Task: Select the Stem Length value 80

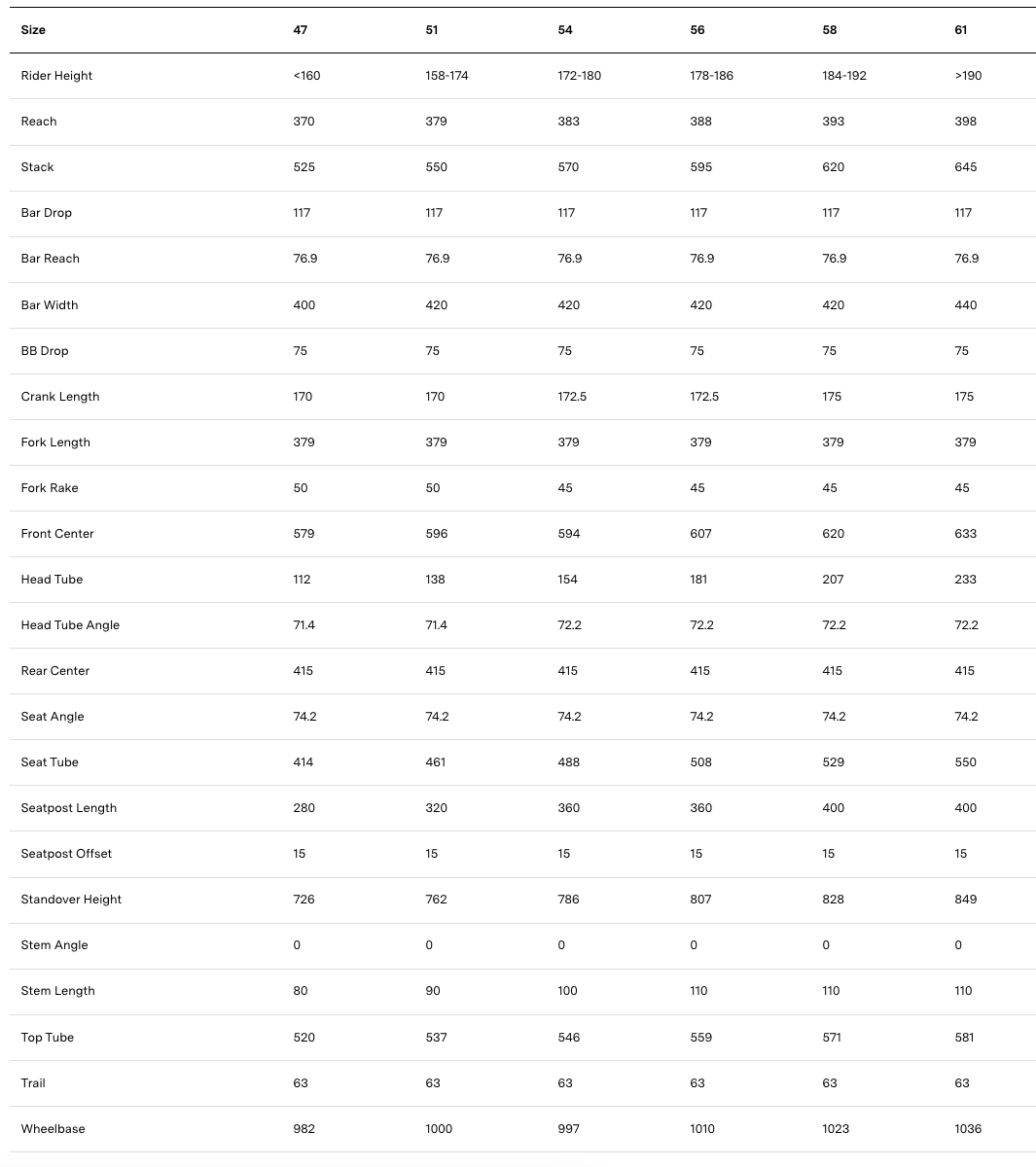Action: click(x=301, y=991)
